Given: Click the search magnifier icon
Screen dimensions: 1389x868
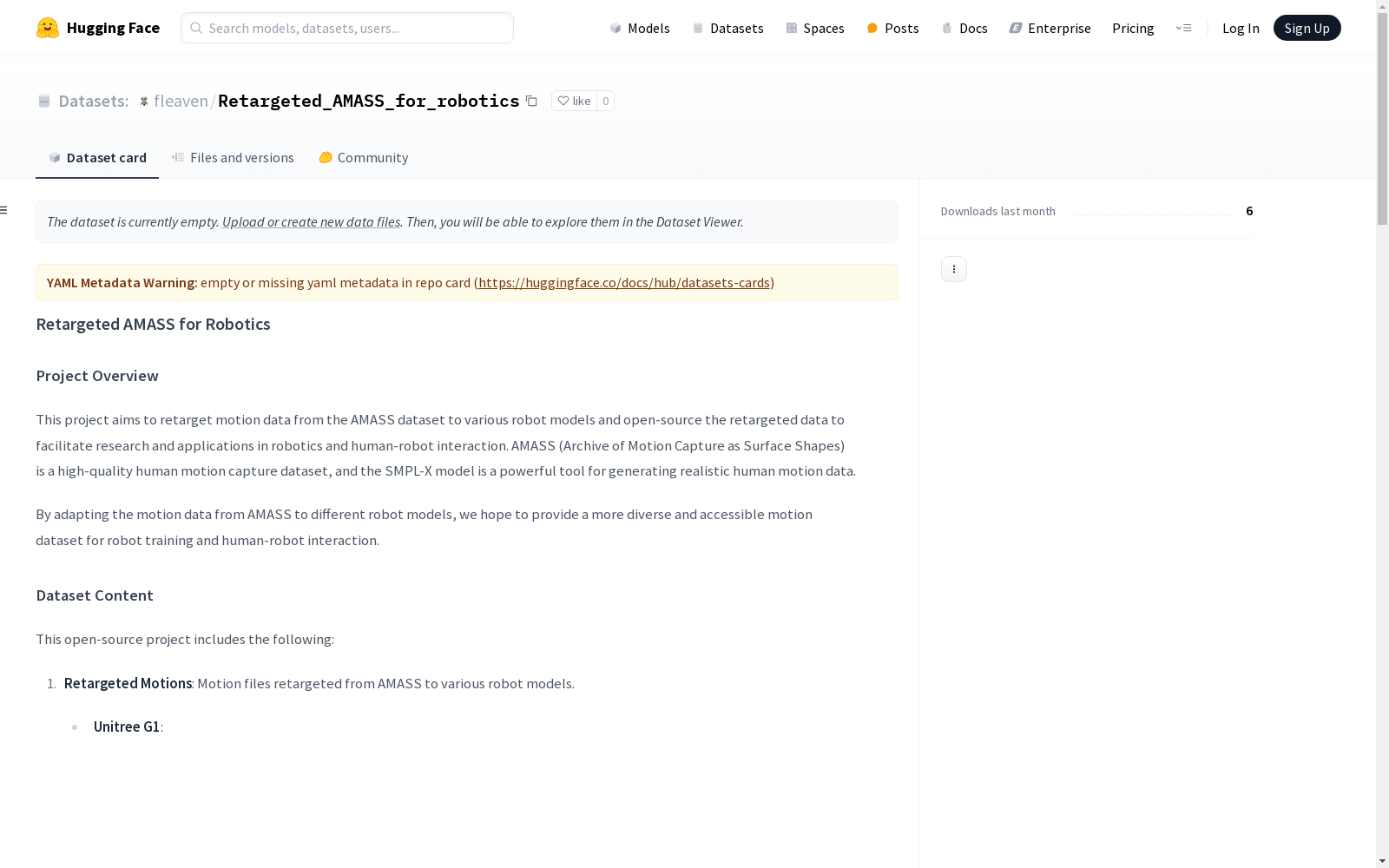Looking at the screenshot, I should 196,28.
